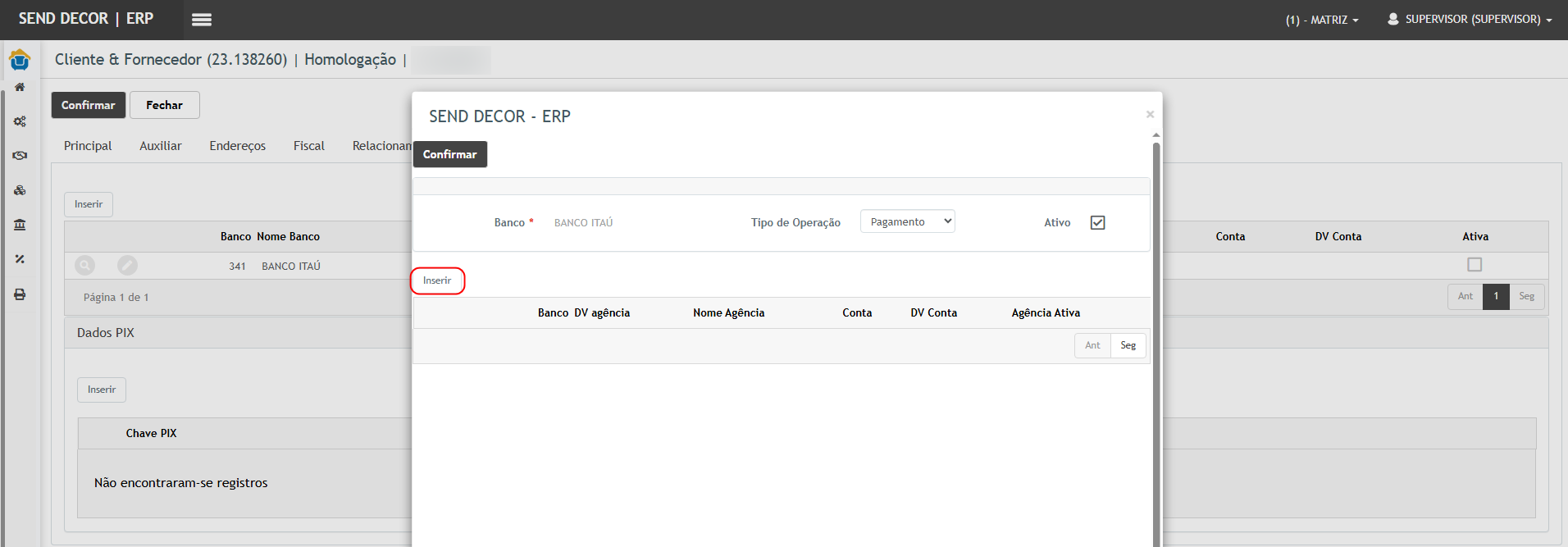Click the Fechar button
Viewport: 1568px width, 547px height.
click(x=165, y=105)
